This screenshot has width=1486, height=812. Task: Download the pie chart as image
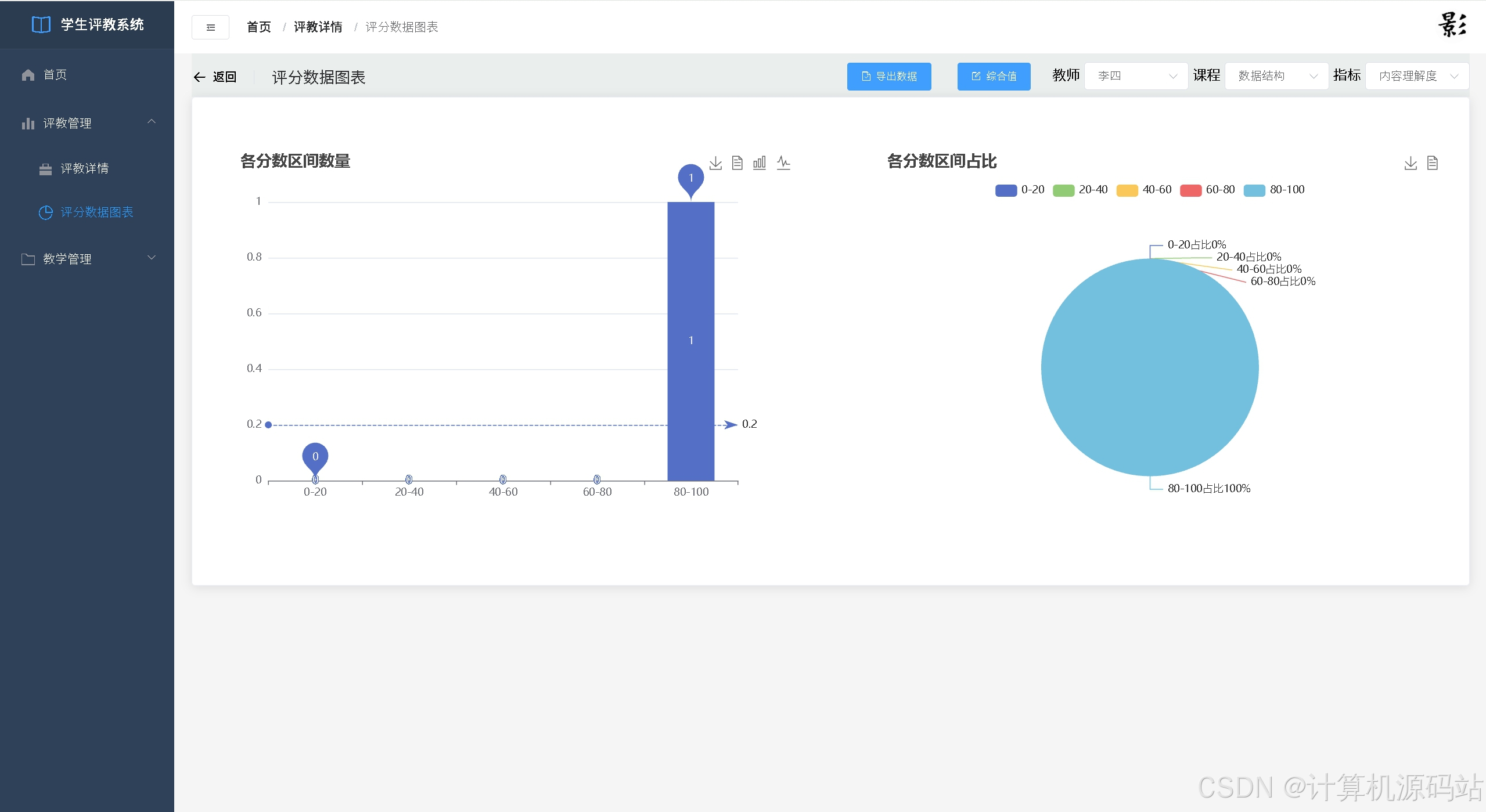coord(1411,163)
